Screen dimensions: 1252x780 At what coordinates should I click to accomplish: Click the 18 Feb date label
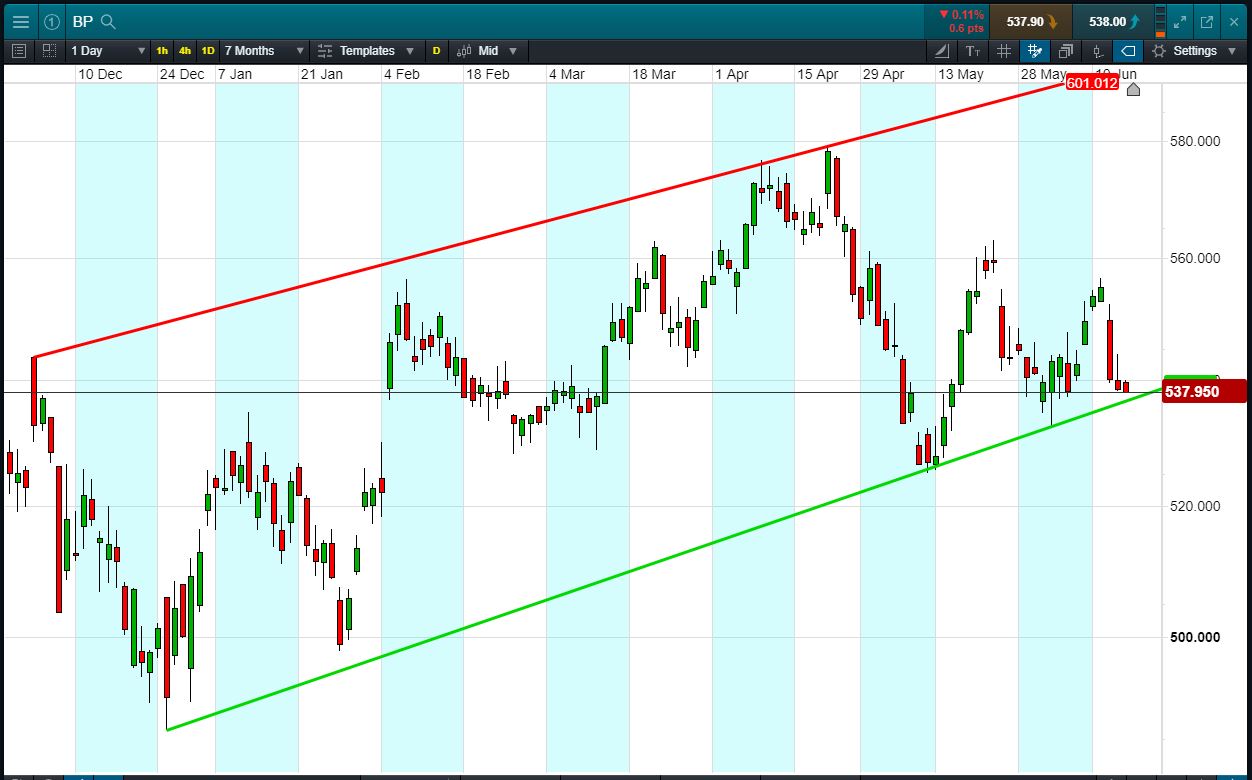coord(487,74)
